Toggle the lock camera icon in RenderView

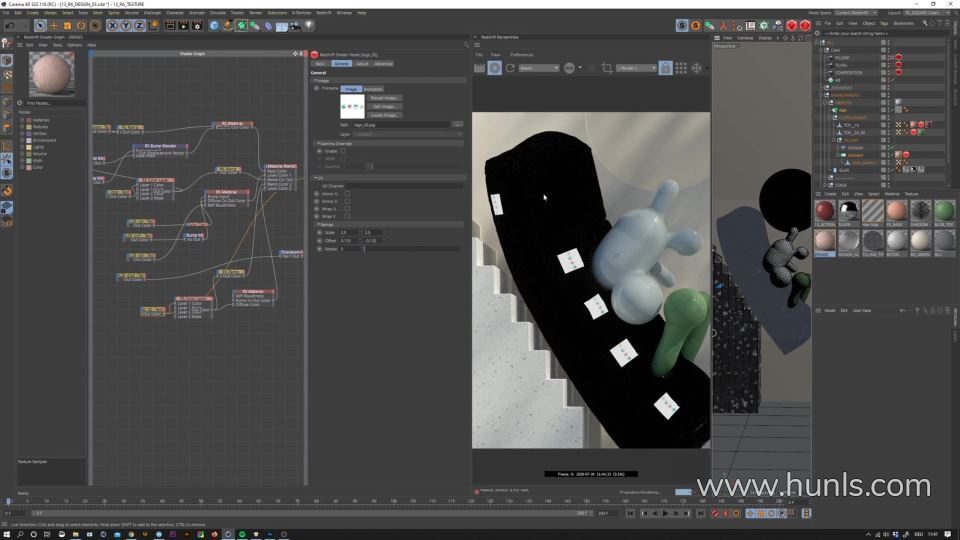666,68
